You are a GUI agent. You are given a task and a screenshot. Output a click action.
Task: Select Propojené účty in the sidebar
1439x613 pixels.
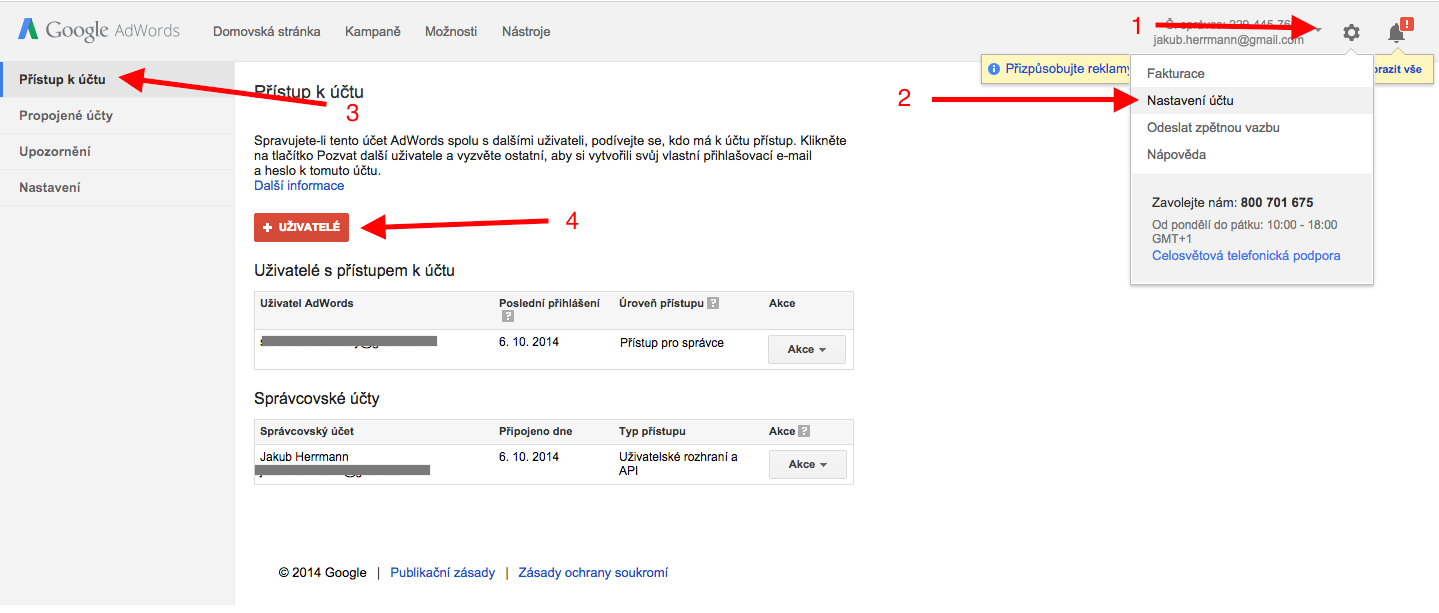tap(117, 115)
